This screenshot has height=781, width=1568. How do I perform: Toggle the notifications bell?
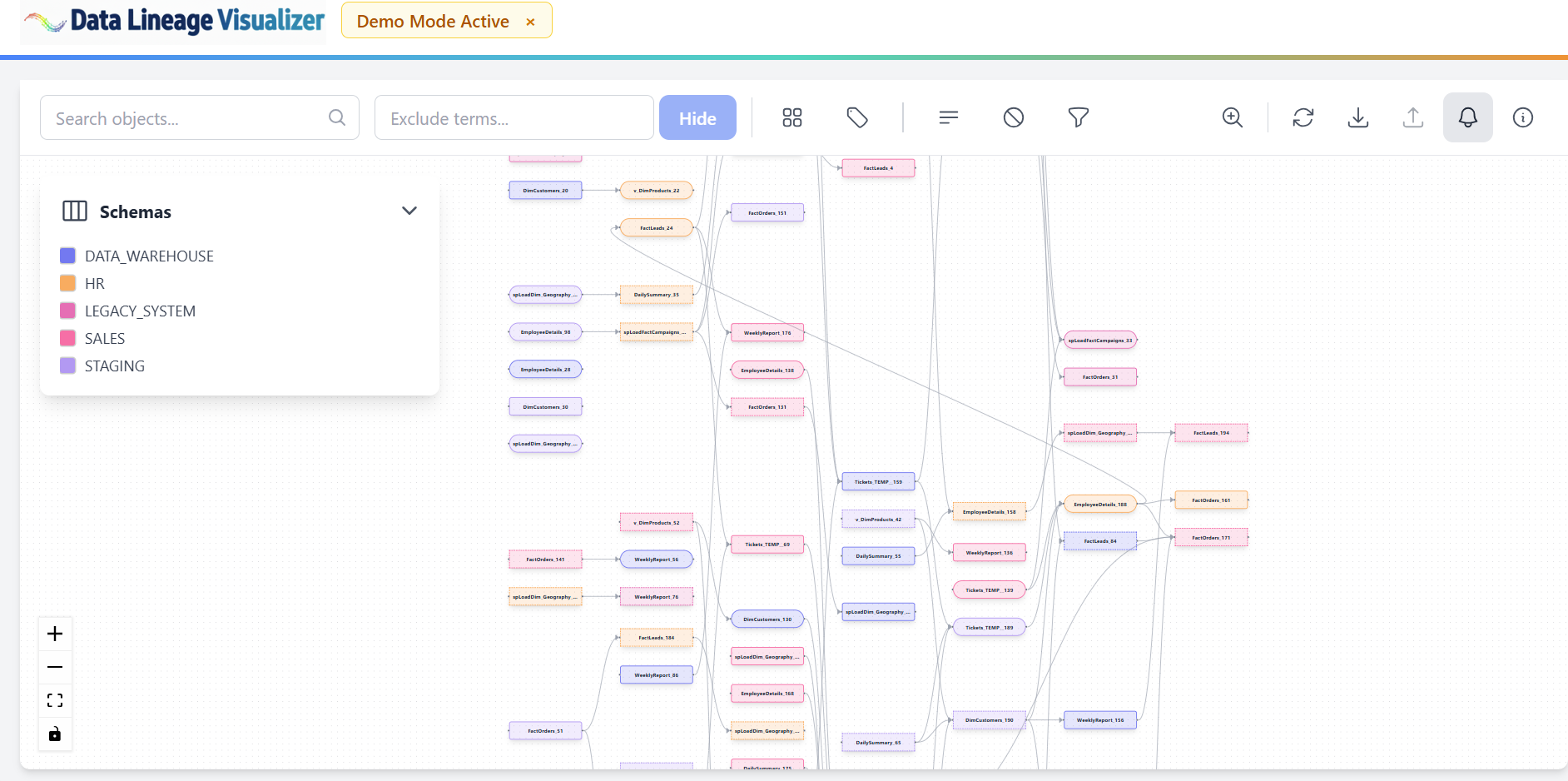[x=1467, y=117]
